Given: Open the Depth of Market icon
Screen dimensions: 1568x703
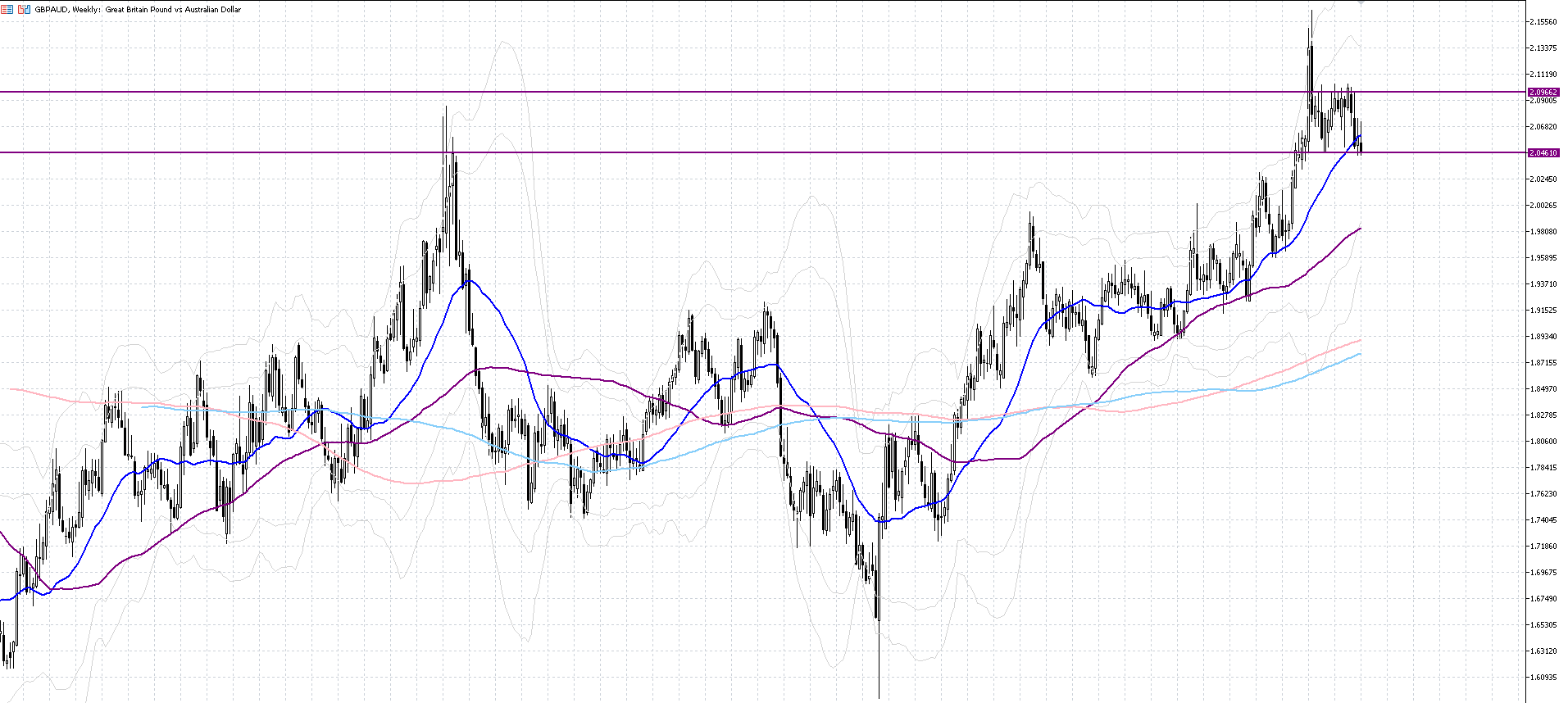Looking at the screenshot, I should pos(7,10).
